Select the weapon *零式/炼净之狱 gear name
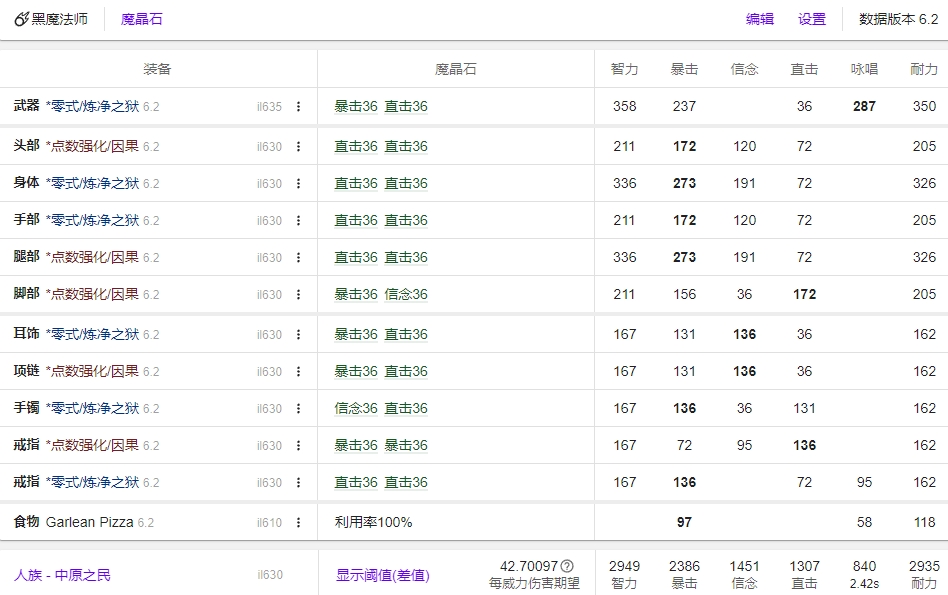 click(92, 106)
